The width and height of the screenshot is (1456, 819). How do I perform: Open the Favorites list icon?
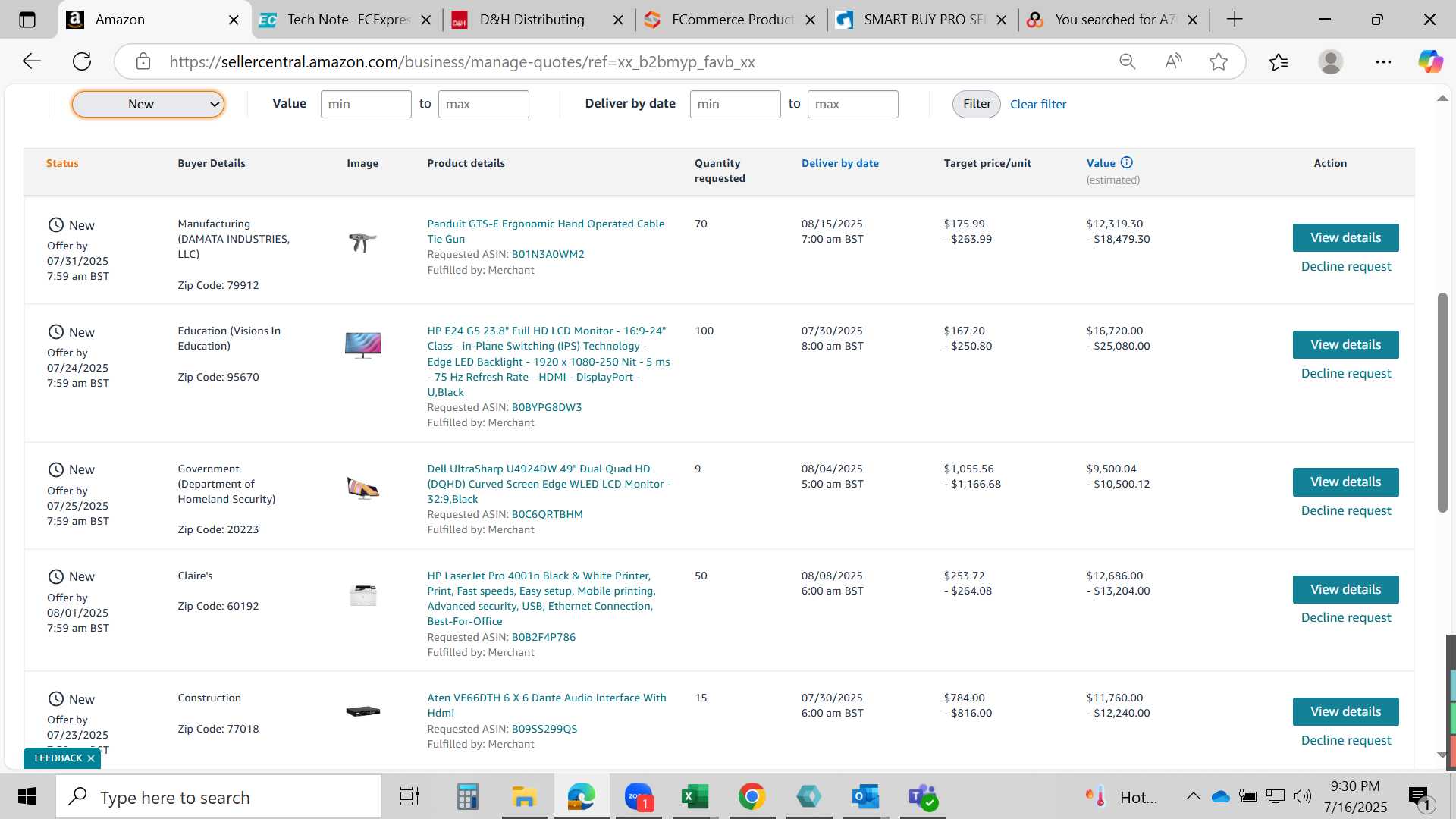(x=1279, y=61)
